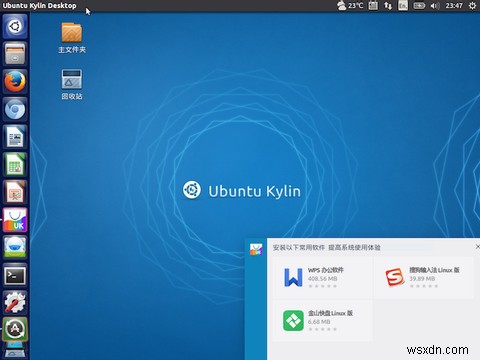Open the Software Updater launcher icon

coord(15,329)
